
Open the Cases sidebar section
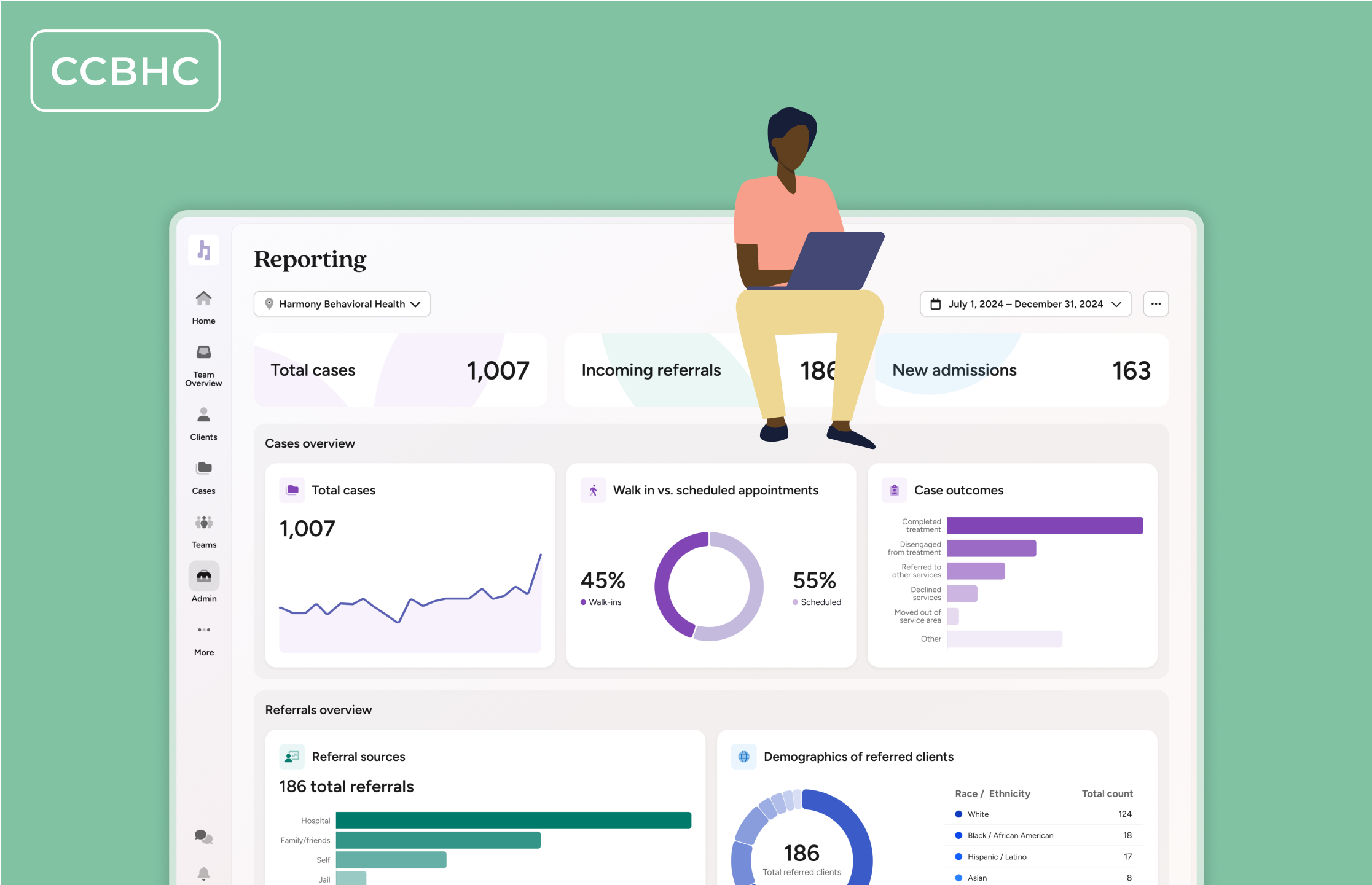(203, 478)
